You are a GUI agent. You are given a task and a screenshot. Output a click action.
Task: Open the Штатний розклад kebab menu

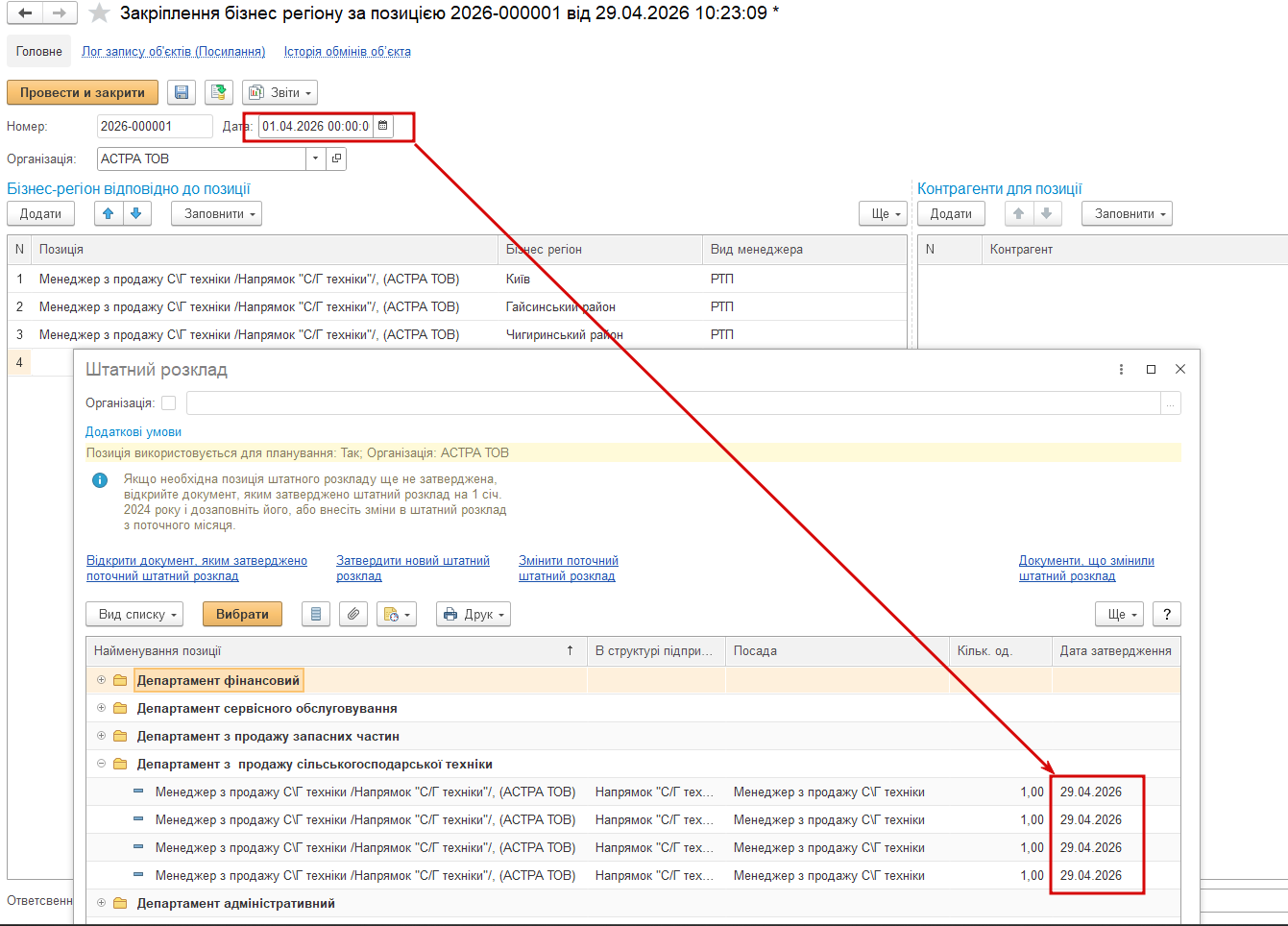pyautogui.click(x=1121, y=369)
